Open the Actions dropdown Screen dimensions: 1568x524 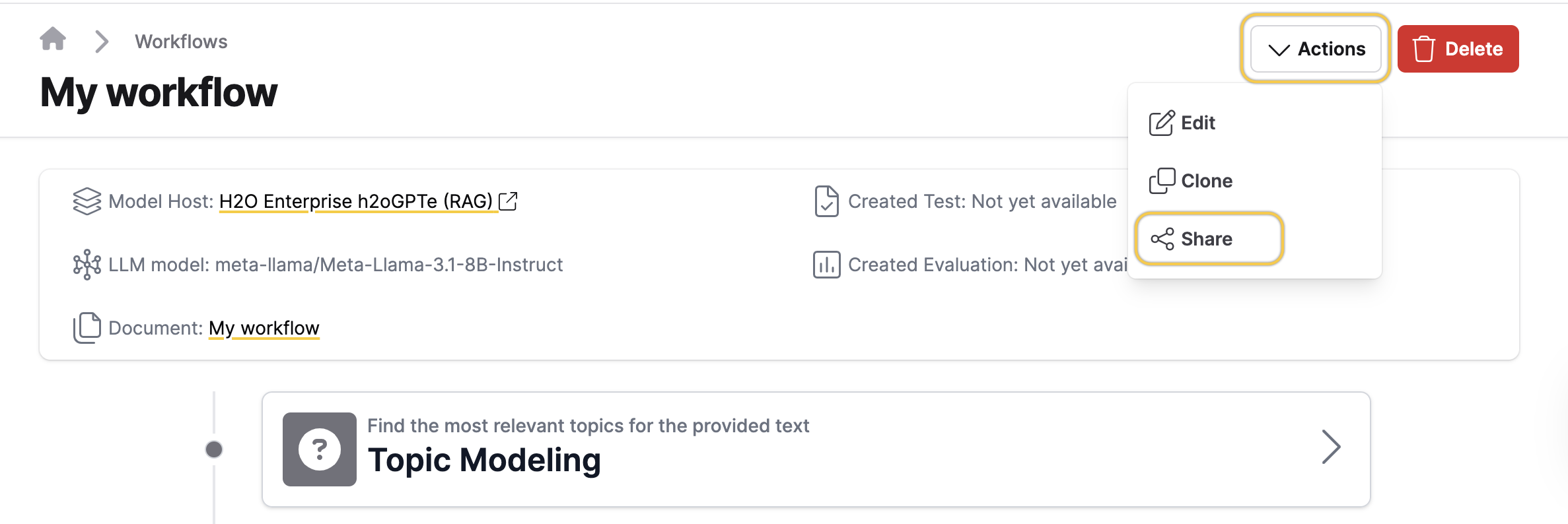pos(1315,49)
